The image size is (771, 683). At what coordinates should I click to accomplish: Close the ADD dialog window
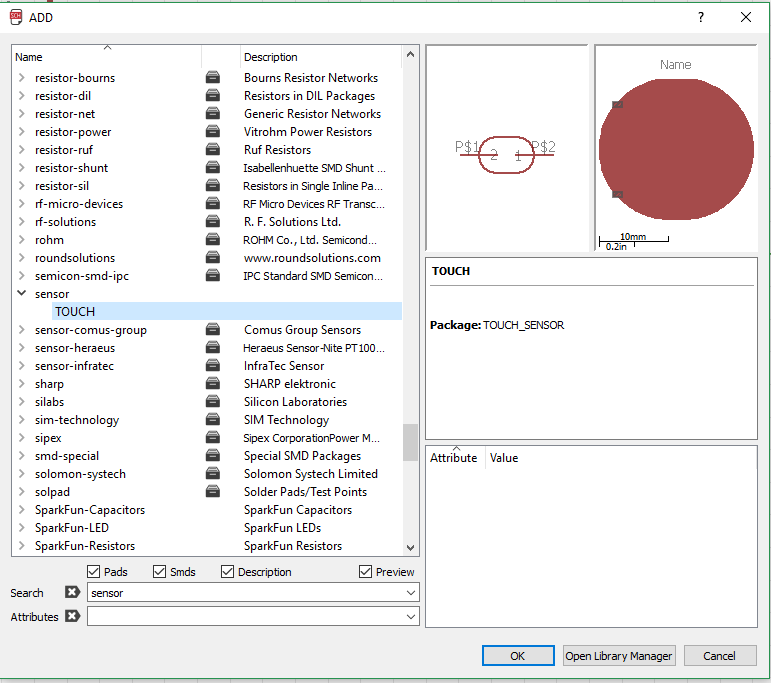745,17
